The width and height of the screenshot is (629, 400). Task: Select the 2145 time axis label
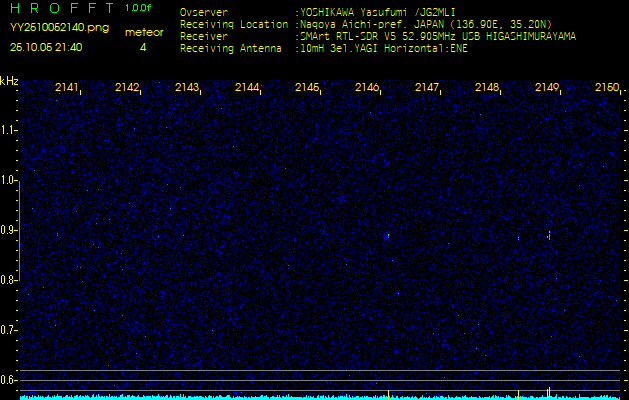pos(307,88)
